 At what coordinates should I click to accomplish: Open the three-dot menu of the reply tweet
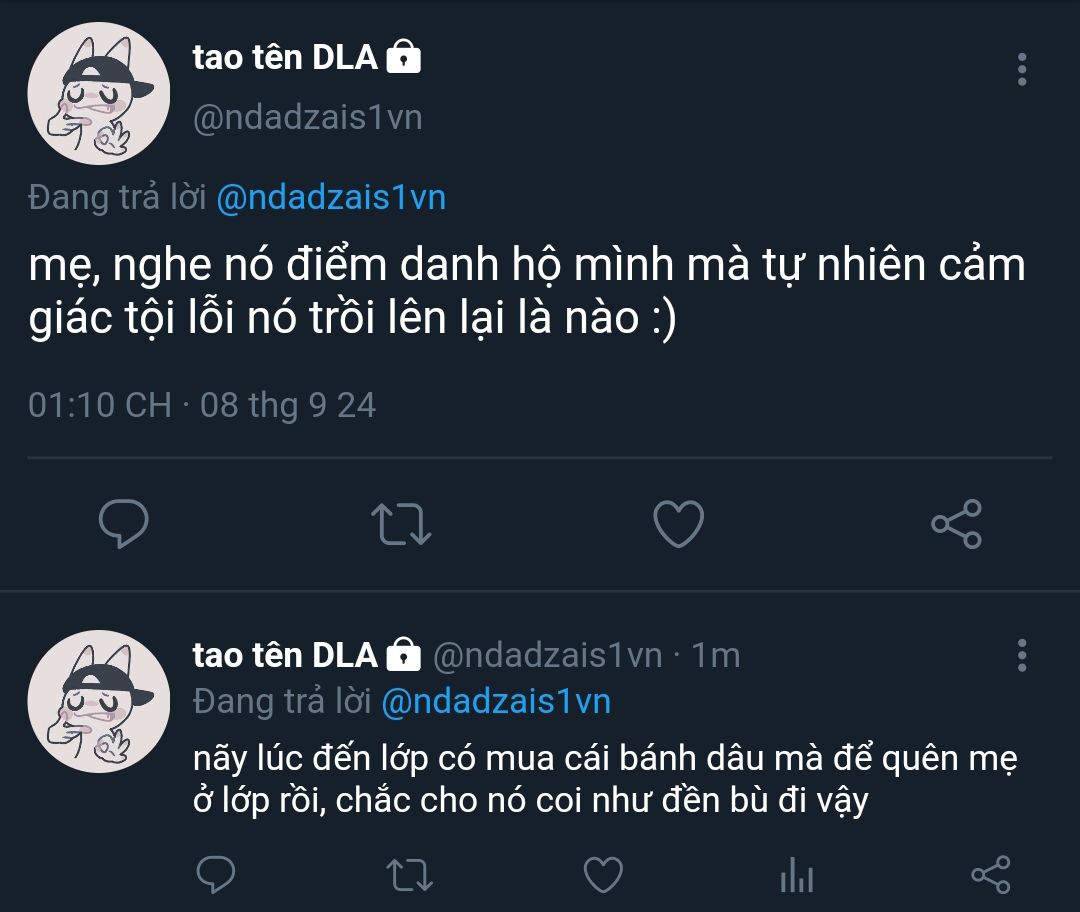1022,655
